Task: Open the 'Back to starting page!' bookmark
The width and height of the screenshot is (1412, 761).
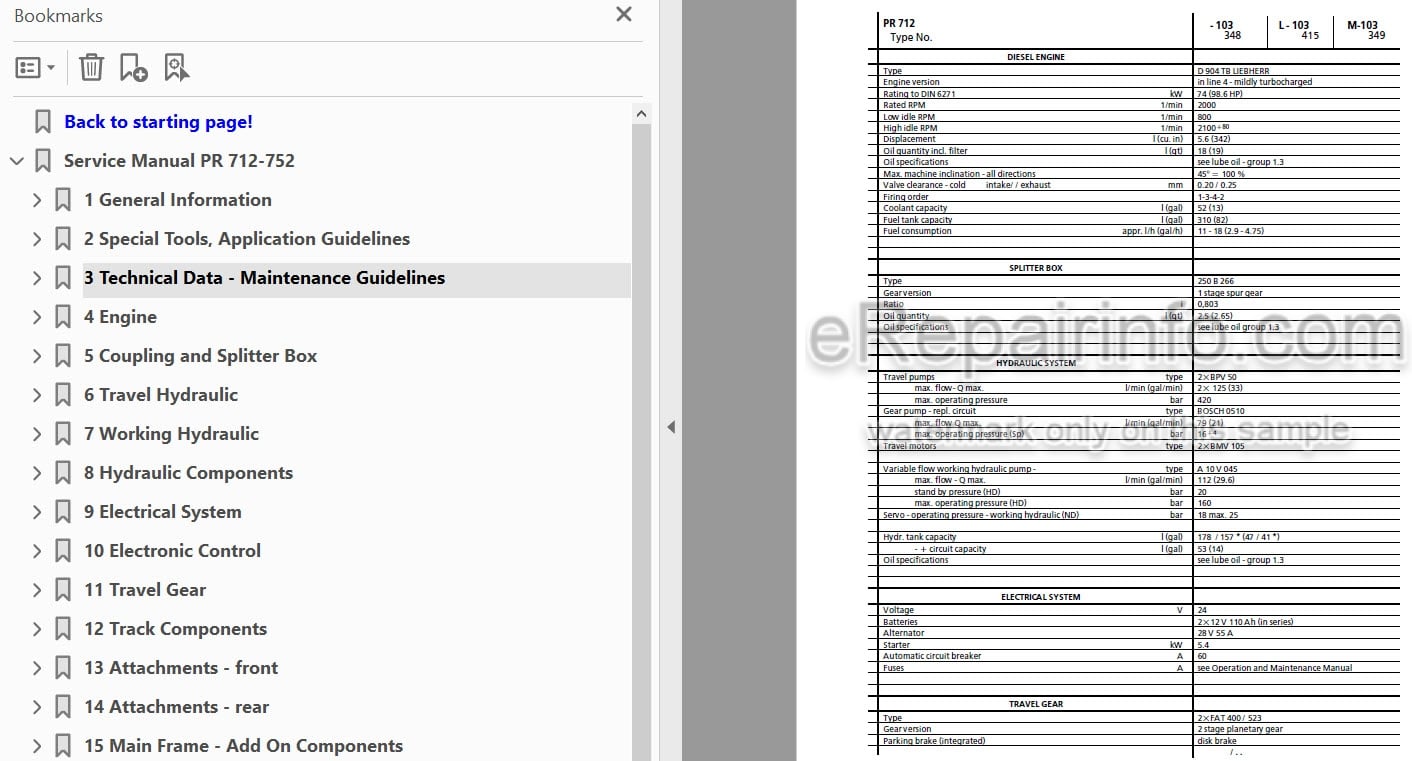Action: coord(158,122)
